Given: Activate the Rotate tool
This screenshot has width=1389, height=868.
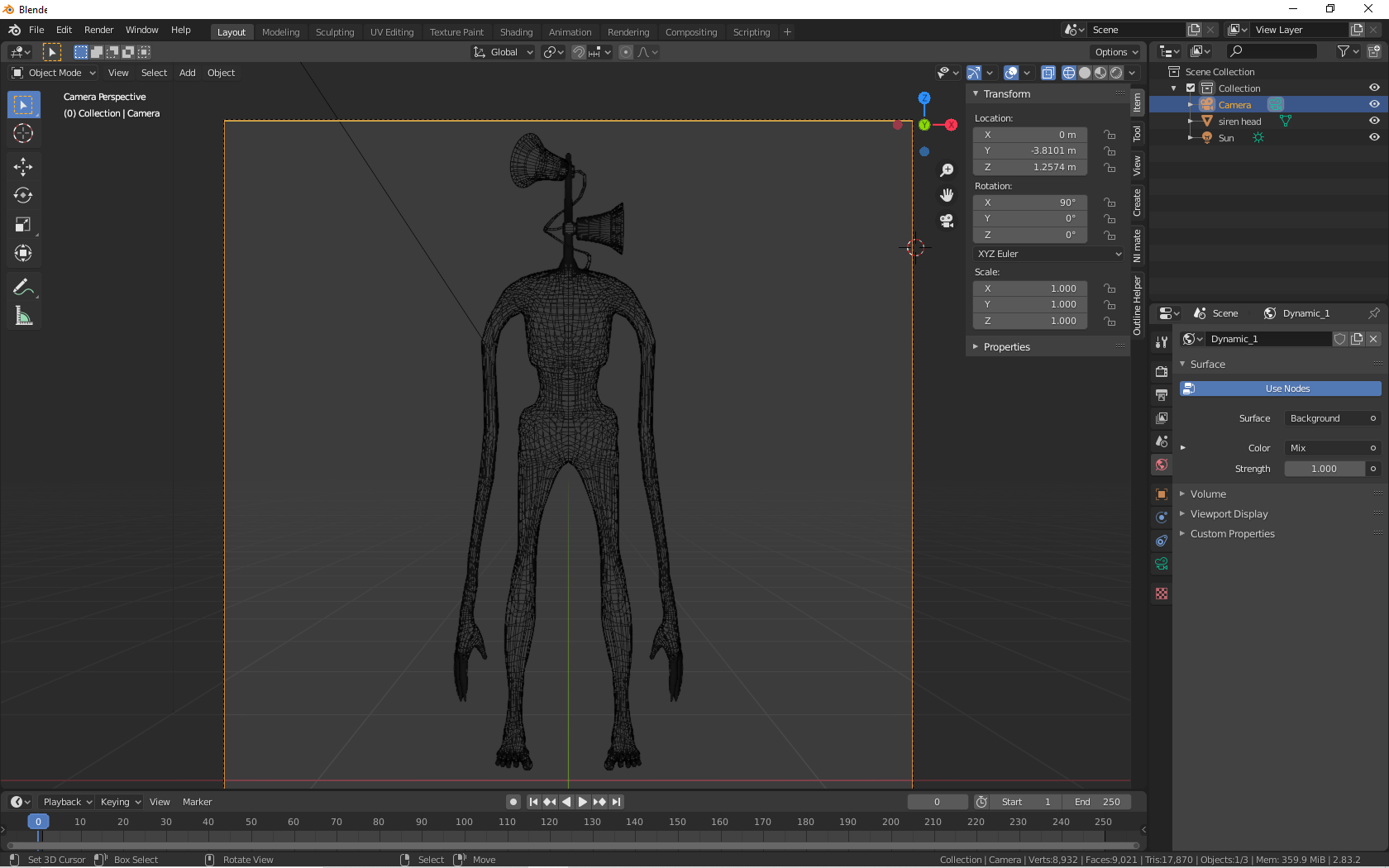Looking at the screenshot, I should (23, 195).
